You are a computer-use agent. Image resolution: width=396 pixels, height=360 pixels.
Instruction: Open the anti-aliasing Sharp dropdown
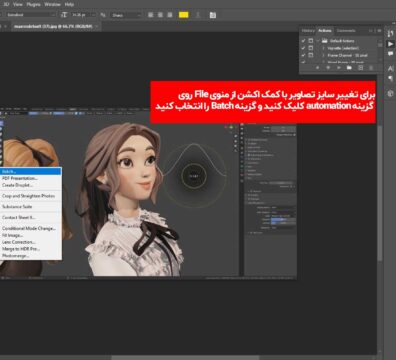[x=126, y=15]
